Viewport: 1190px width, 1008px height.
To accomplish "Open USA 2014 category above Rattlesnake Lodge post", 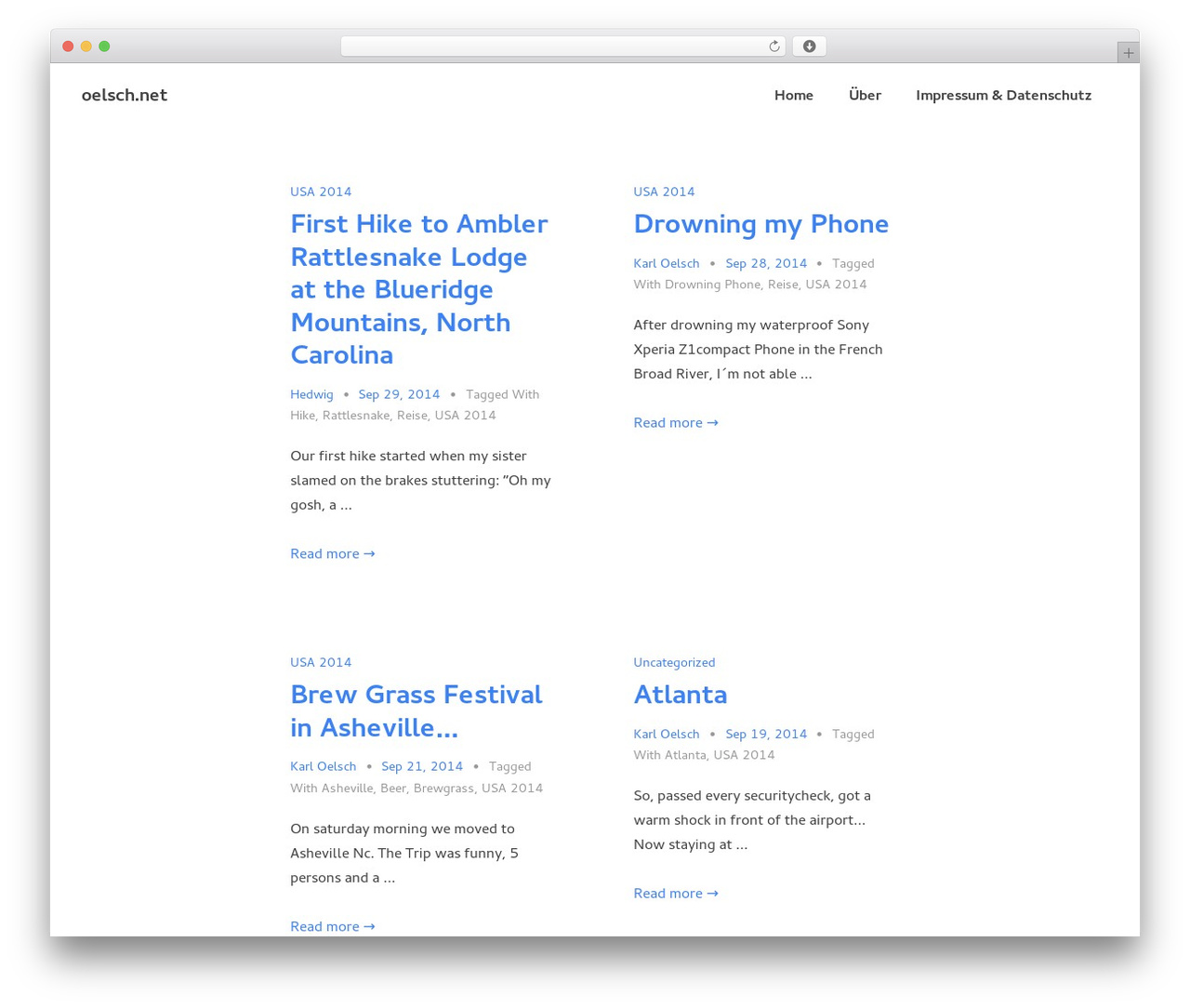I will (x=321, y=192).
